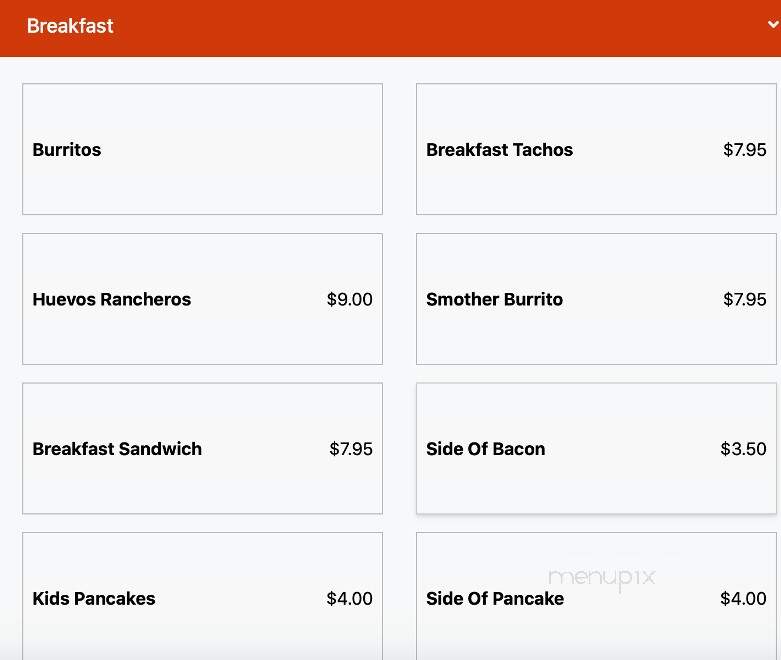
Task: Select the Smother Burrito card
Action: click(596, 299)
